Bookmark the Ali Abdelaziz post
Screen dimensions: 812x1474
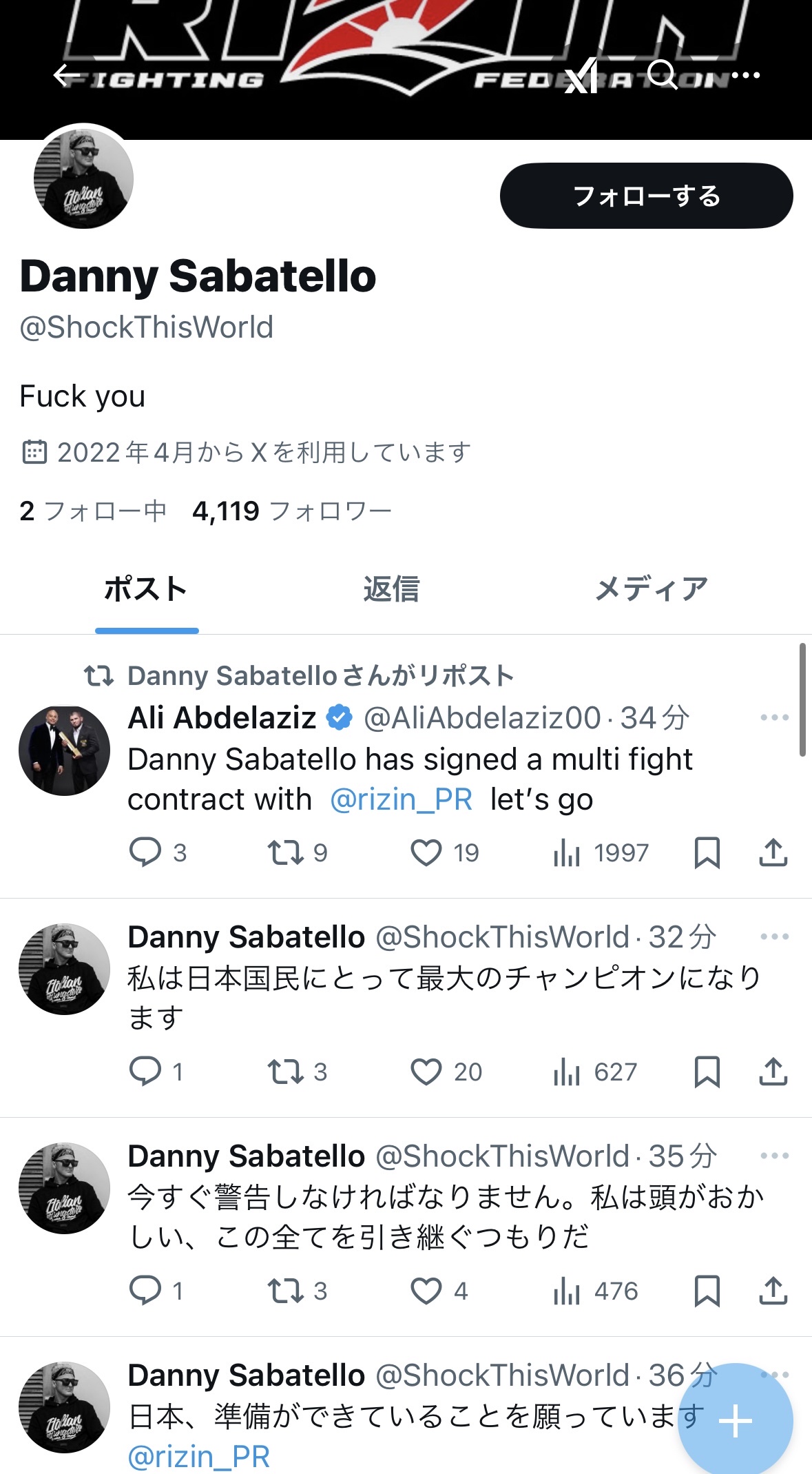click(x=707, y=853)
